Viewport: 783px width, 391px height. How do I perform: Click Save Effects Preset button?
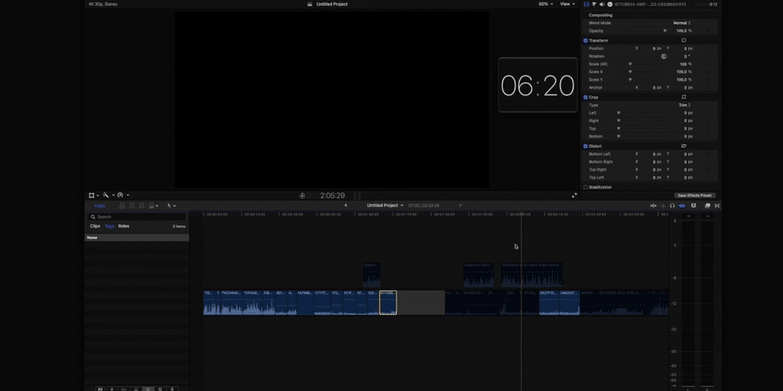tap(695, 195)
